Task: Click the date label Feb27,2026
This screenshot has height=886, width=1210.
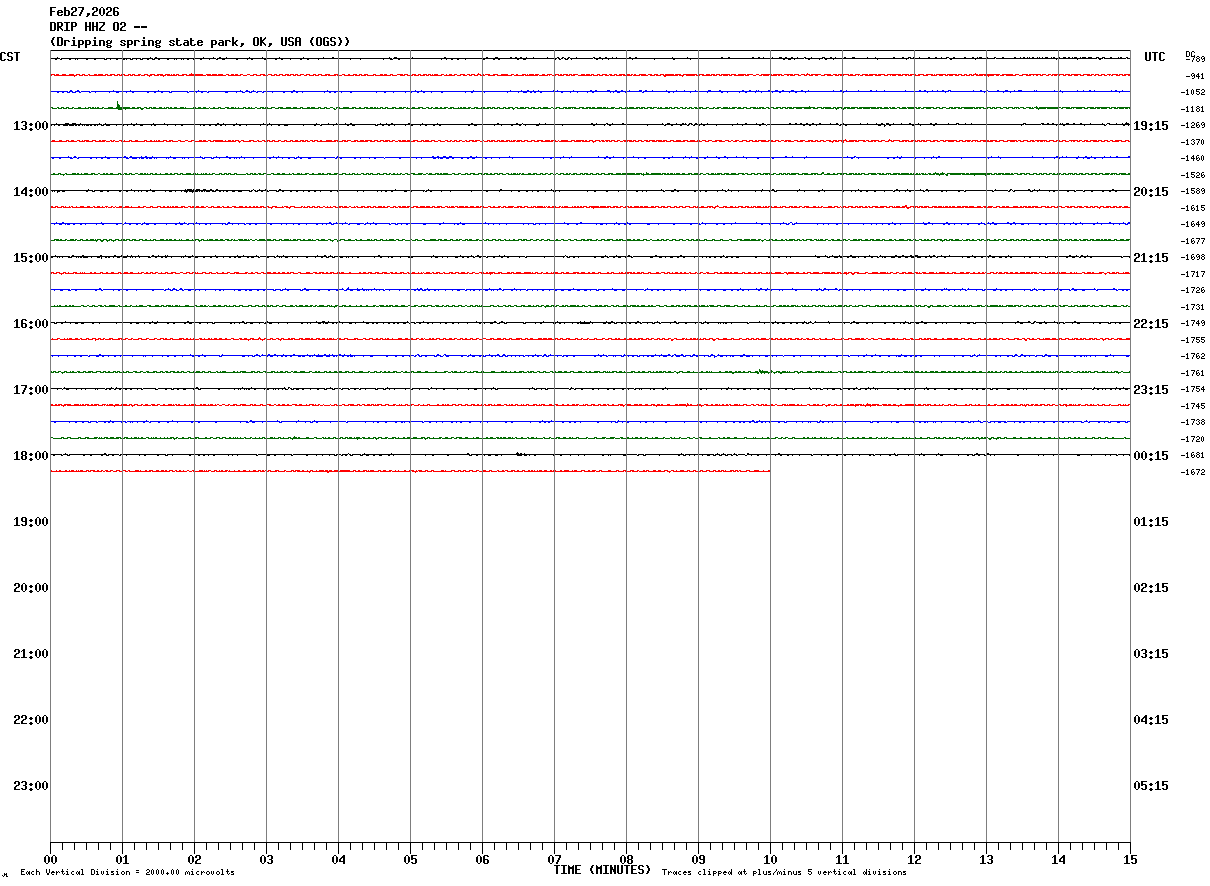Action: pyautogui.click(x=84, y=12)
